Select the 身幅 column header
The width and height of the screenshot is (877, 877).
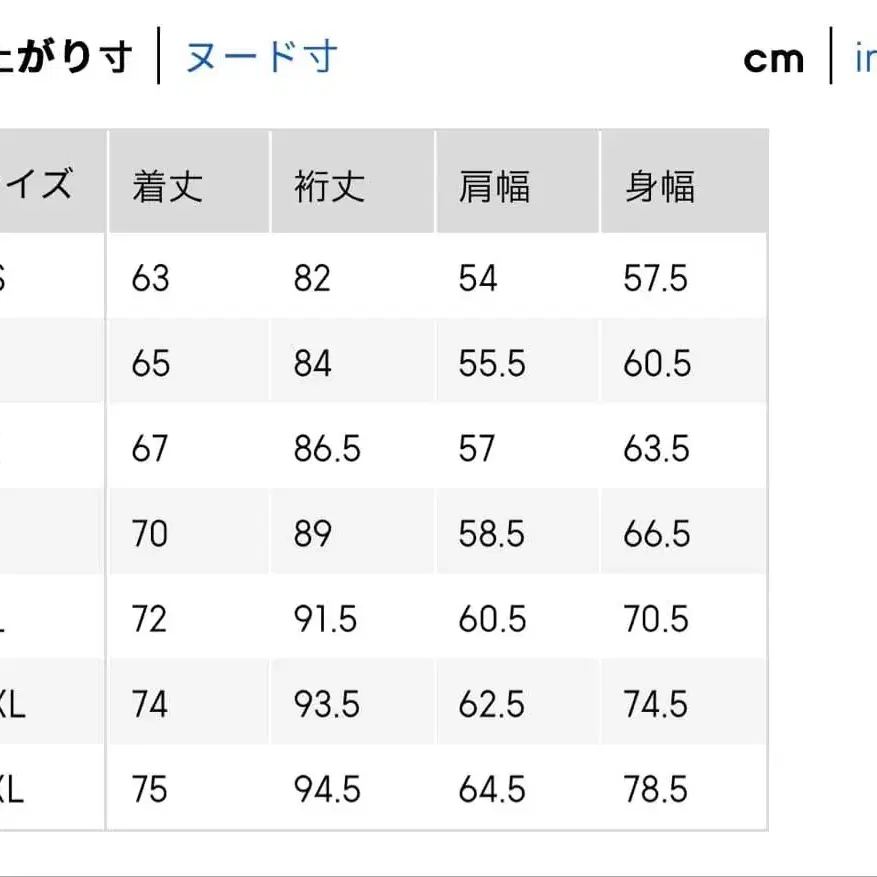663,183
